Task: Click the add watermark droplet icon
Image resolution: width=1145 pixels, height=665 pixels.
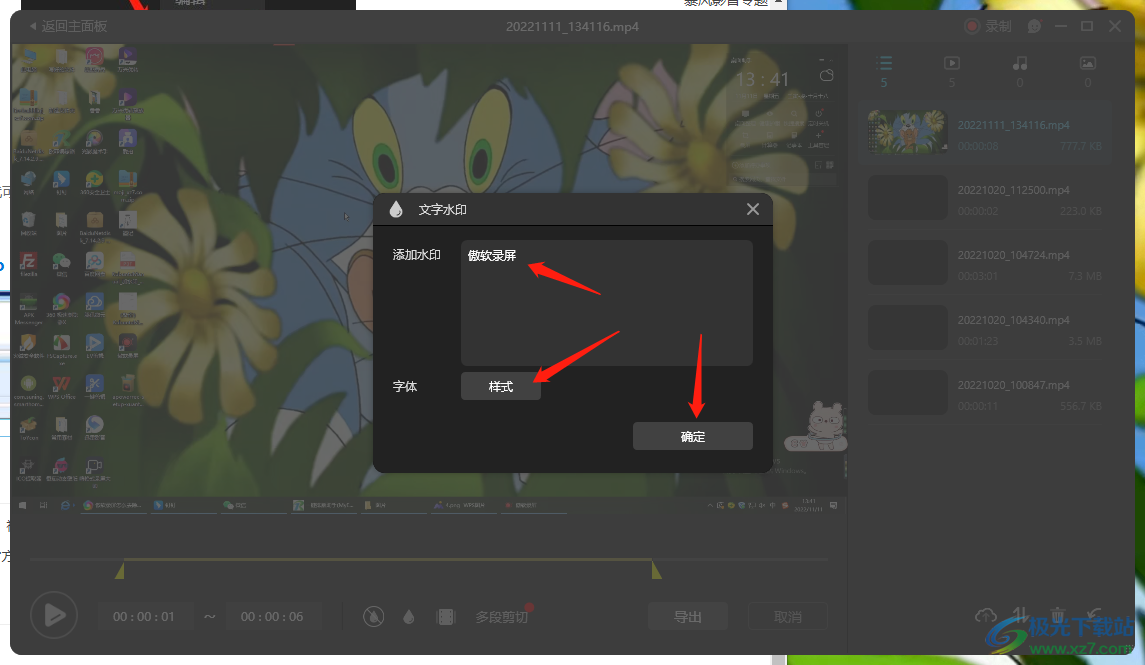Action: tap(409, 617)
